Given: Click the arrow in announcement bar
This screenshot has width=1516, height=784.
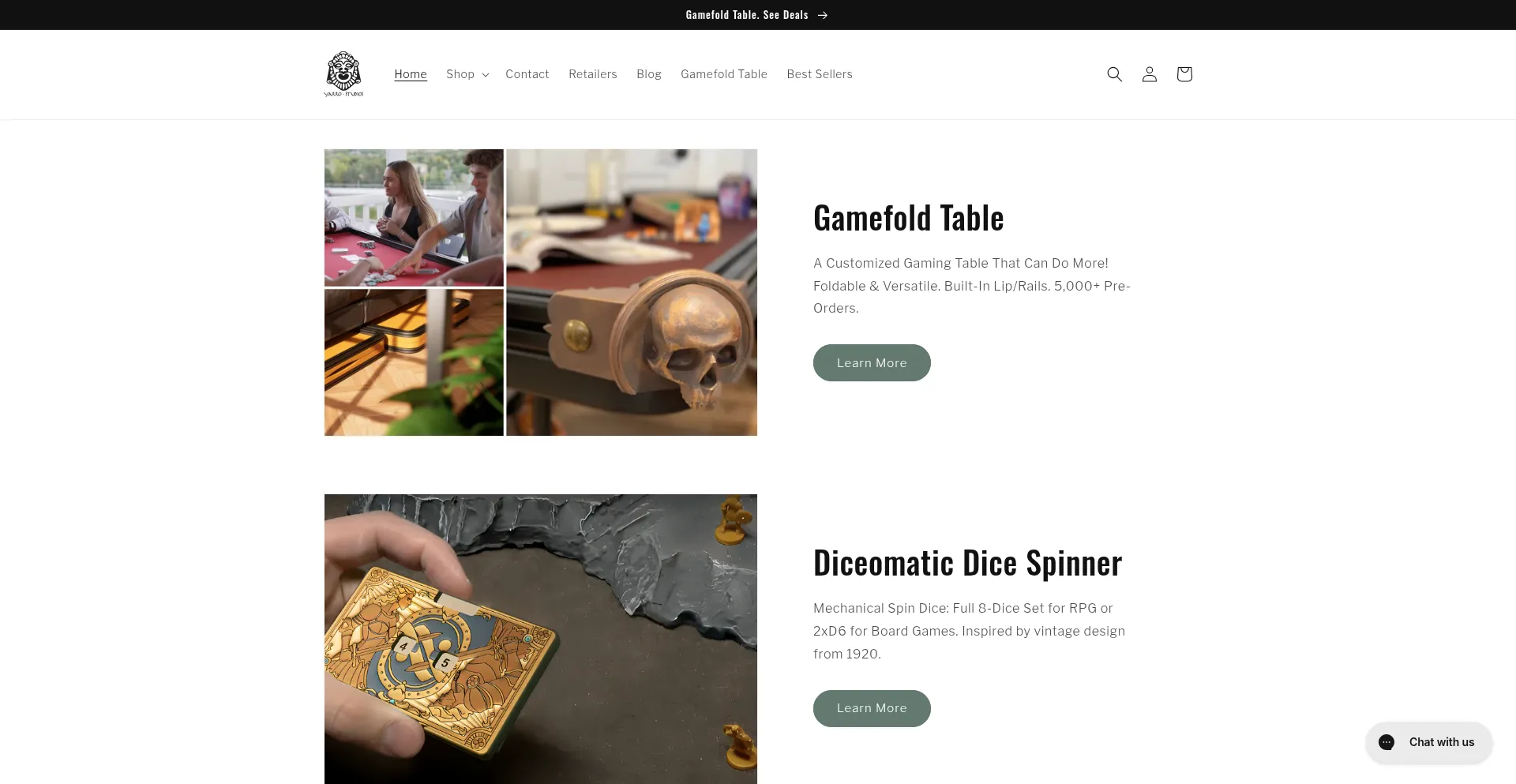Looking at the screenshot, I should 822,15.
